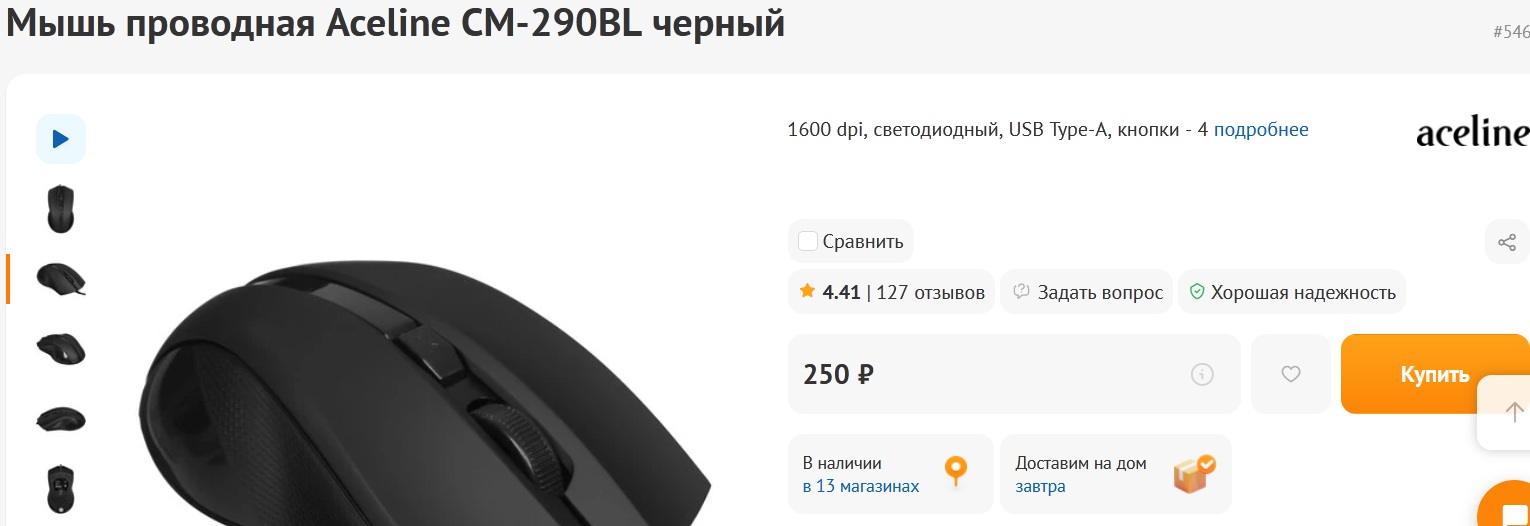Click the delivery box icon

[1194, 473]
